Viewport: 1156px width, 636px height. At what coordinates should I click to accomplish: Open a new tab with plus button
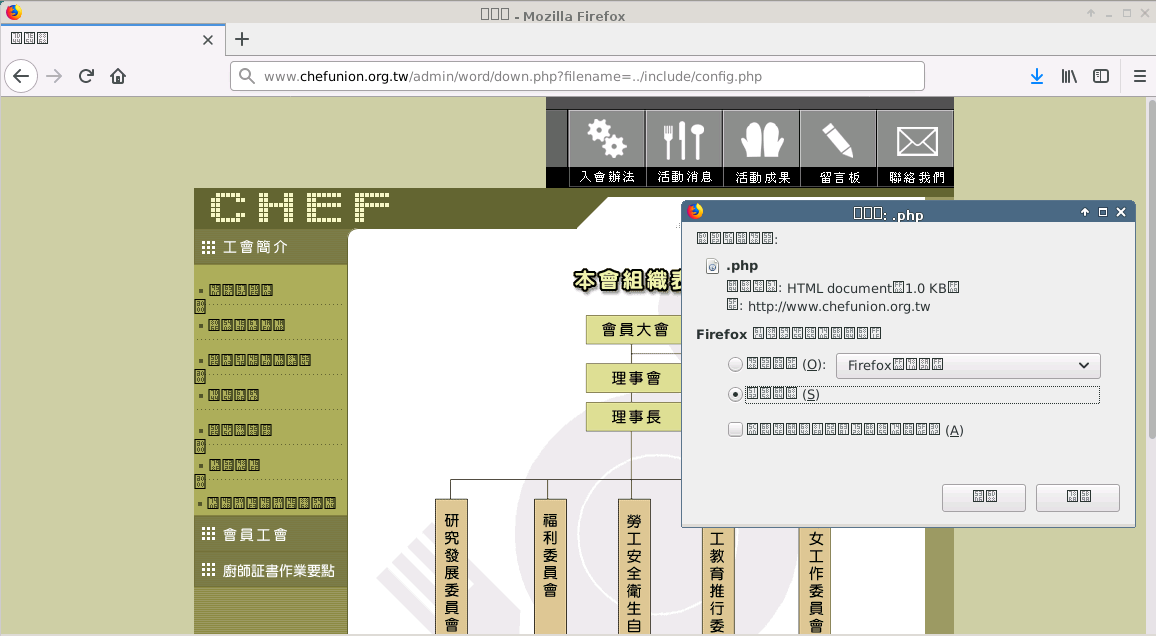point(242,39)
